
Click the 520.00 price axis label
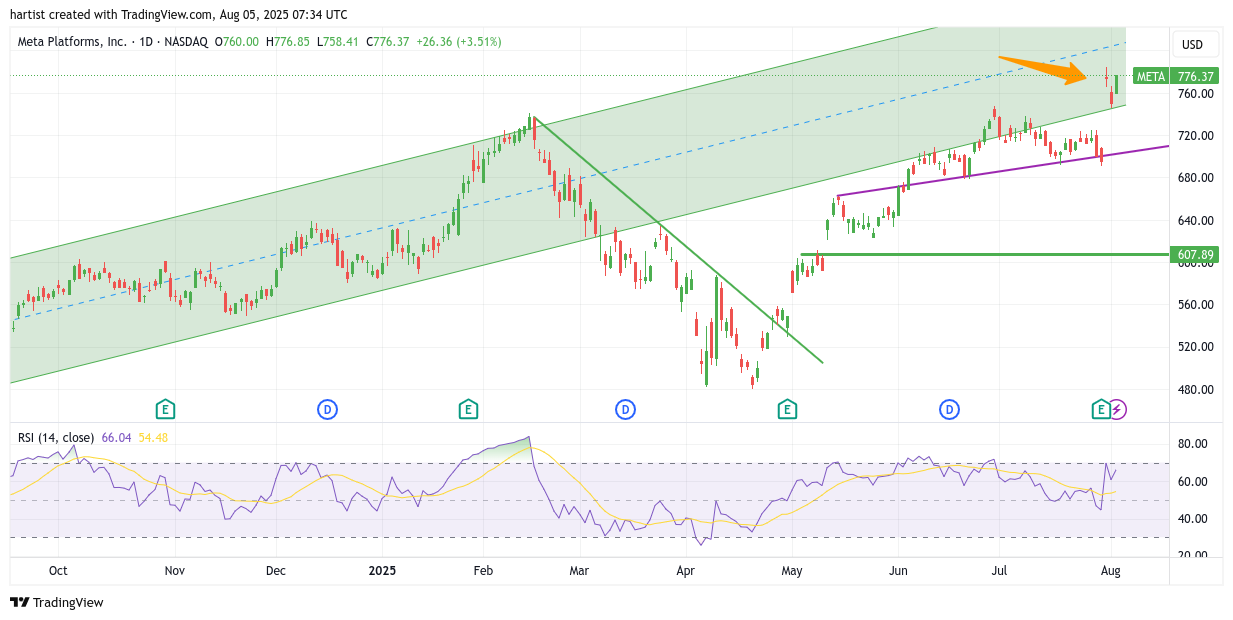pyautogui.click(x=1195, y=347)
